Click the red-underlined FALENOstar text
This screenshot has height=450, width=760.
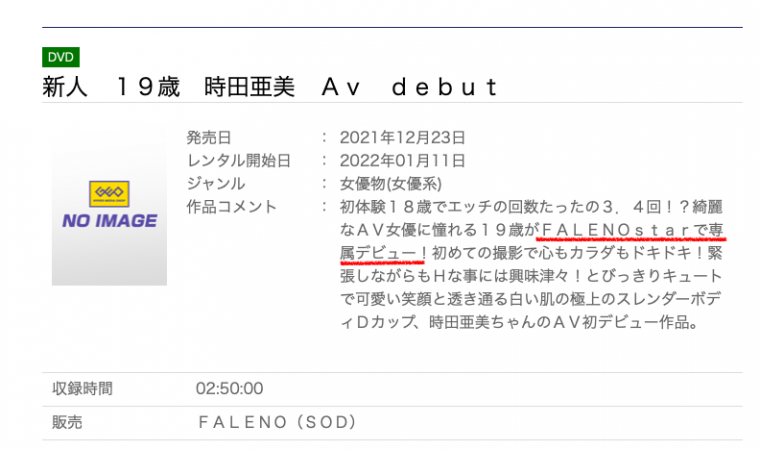(x=616, y=230)
